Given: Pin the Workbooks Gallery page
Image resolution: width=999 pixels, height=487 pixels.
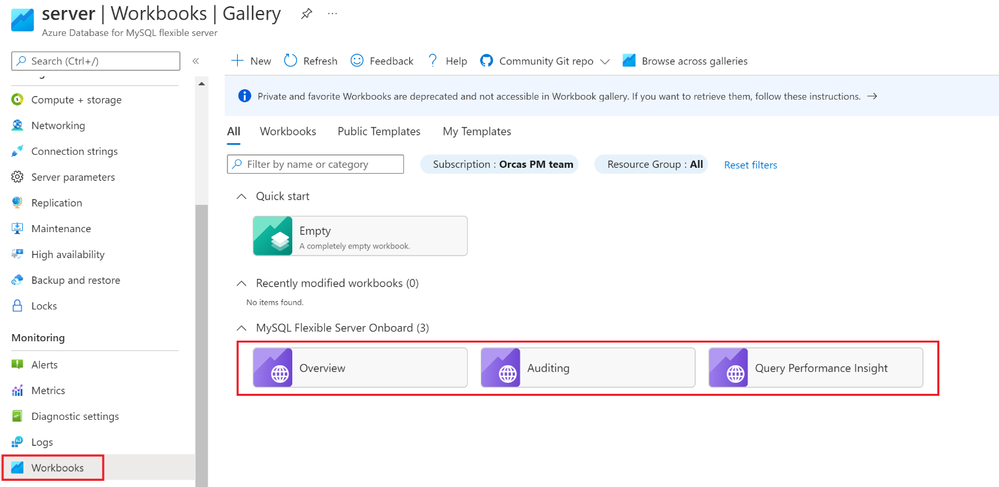Looking at the screenshot, I should tap(306, 15).
